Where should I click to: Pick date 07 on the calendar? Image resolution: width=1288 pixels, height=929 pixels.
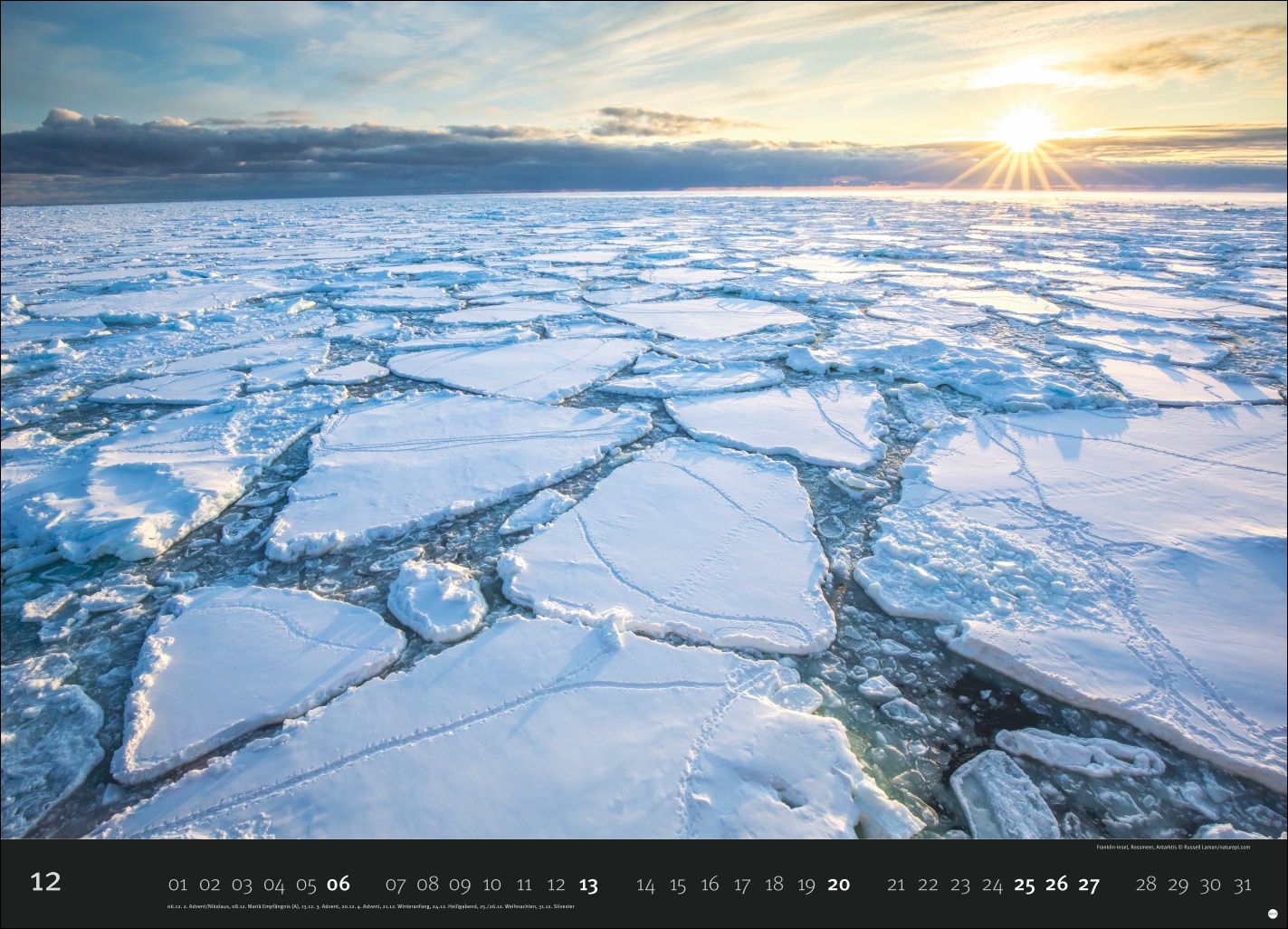(x=396, y=885)
